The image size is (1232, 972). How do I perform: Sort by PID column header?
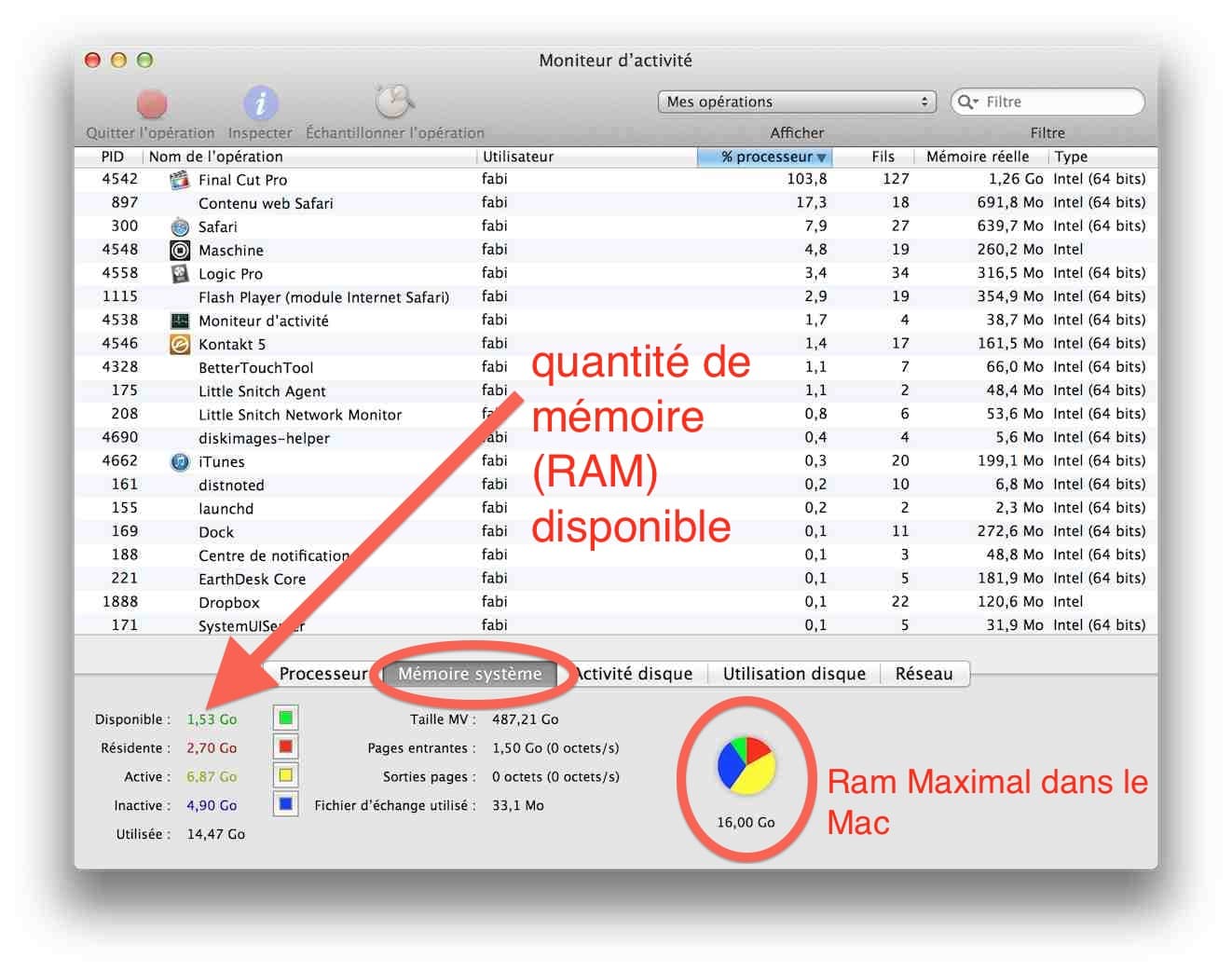point(112,157)
